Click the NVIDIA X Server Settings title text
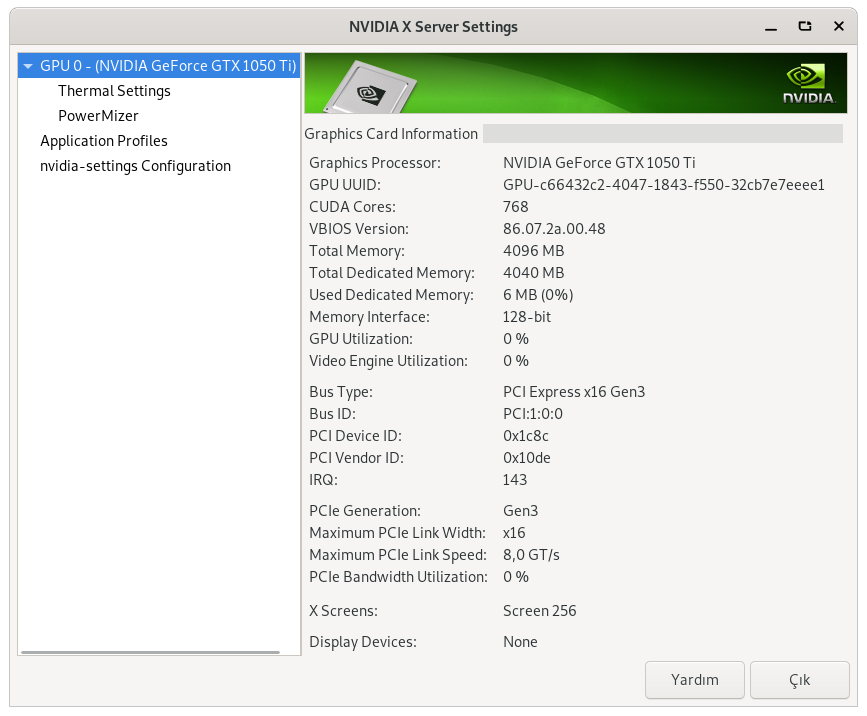 click(434, 27)
